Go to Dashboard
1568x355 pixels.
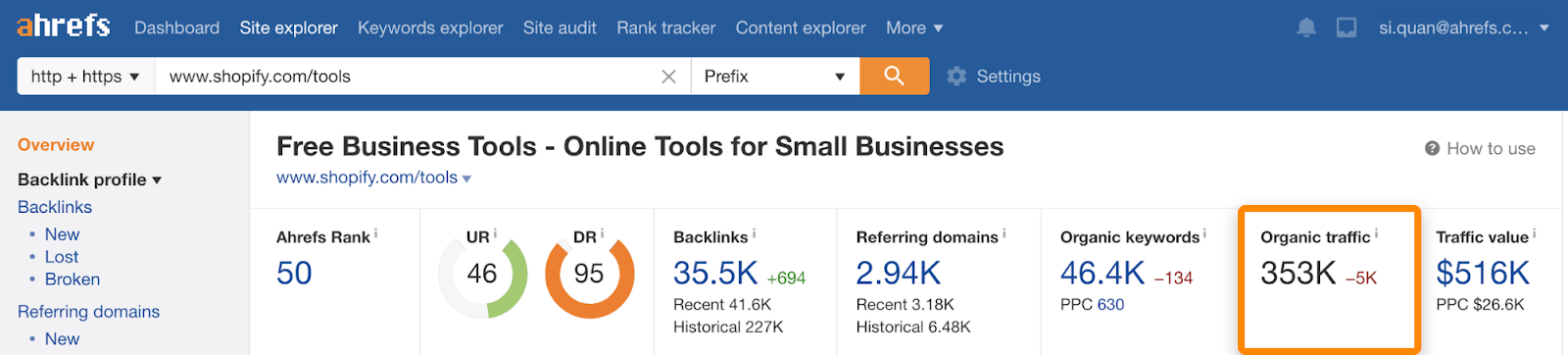point(176,27)
